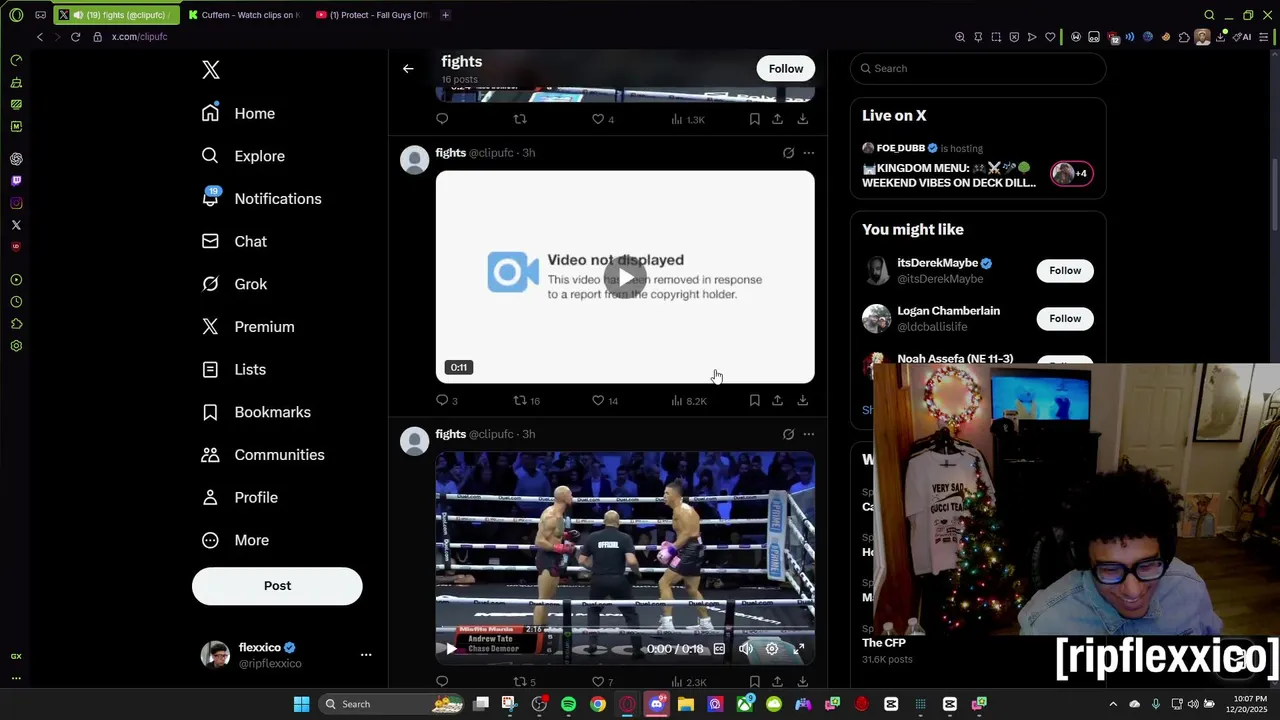Open Chat in sidebar
The image size is (1280, 720).
234,241
